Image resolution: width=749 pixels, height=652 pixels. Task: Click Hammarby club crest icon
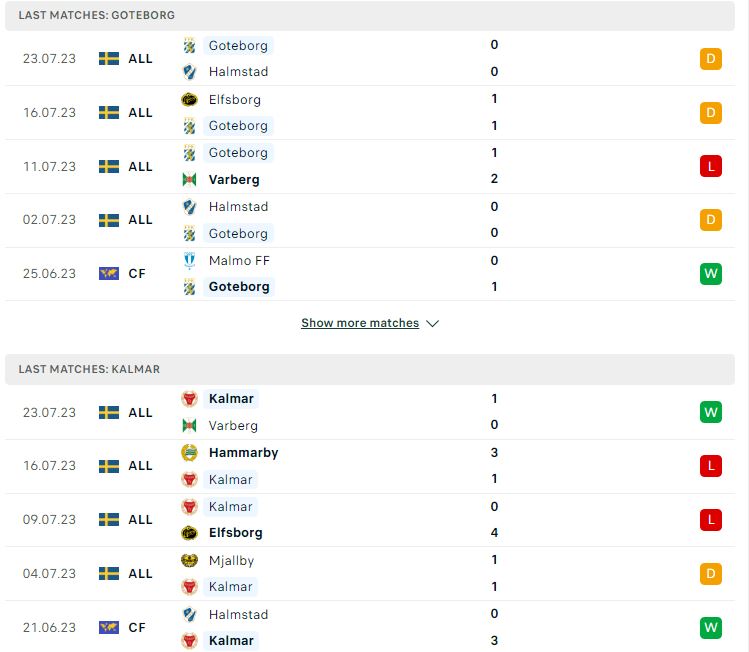click(x=189, y=452)
